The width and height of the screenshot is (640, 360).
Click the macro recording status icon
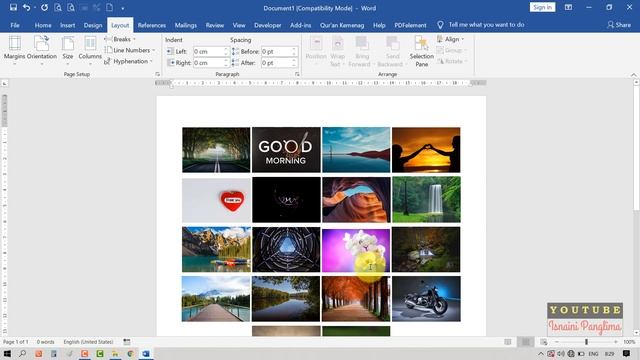tap(127, 342)
